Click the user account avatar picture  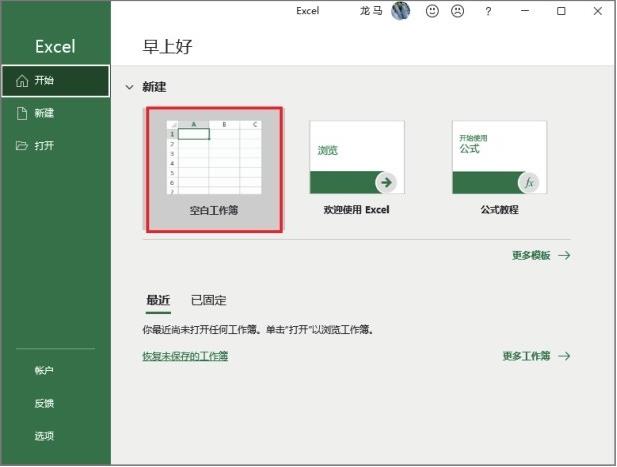tap(401, 11)
